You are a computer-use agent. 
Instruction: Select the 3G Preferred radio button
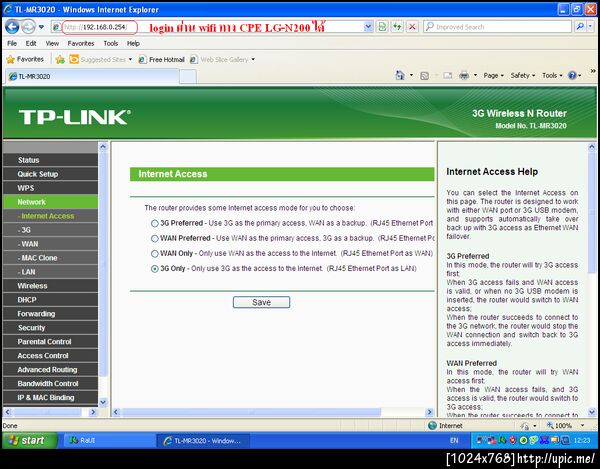point(155,223)
